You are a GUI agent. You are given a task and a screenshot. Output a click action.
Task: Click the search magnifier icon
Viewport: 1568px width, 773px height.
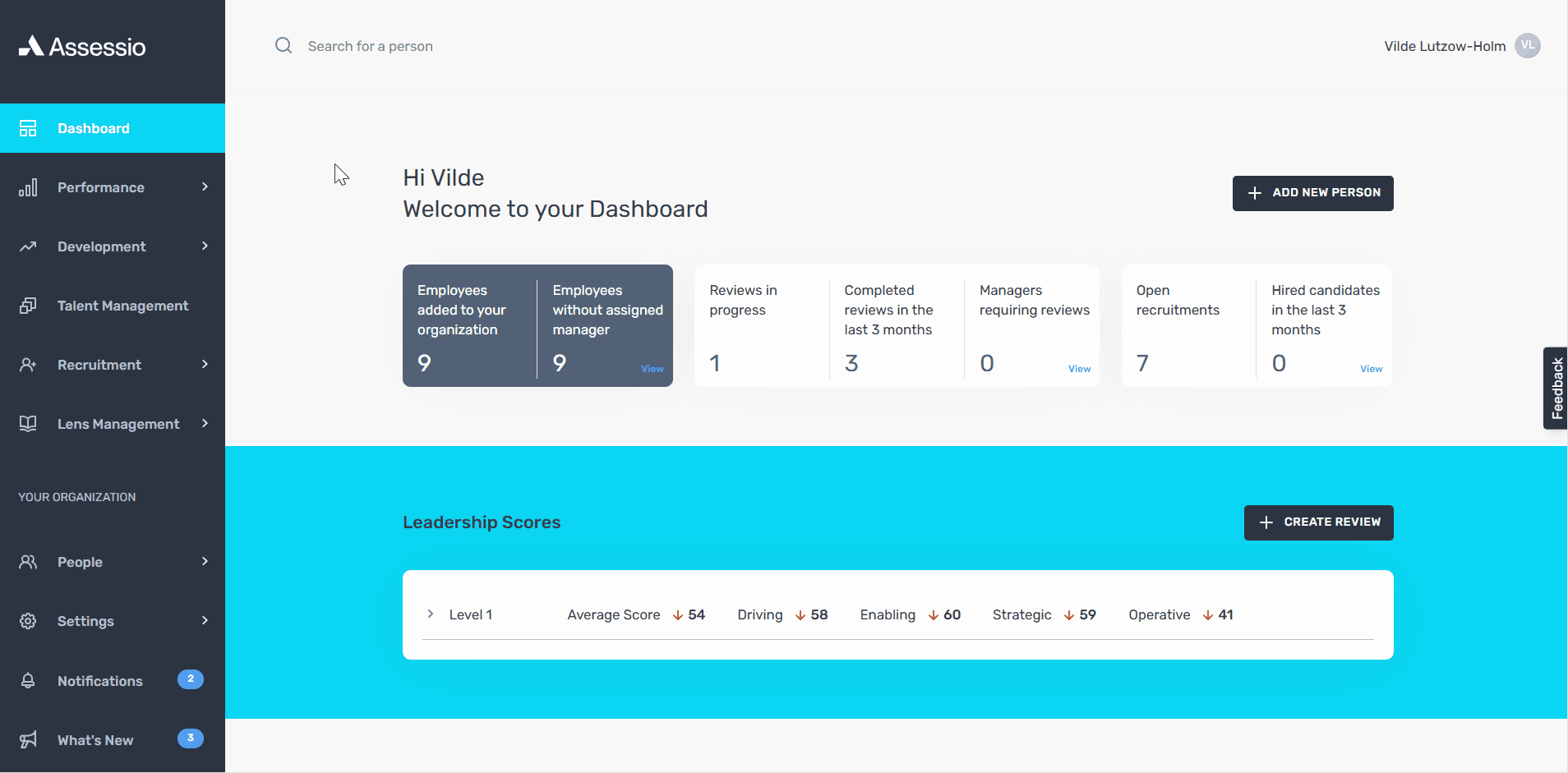coord(283,45)
